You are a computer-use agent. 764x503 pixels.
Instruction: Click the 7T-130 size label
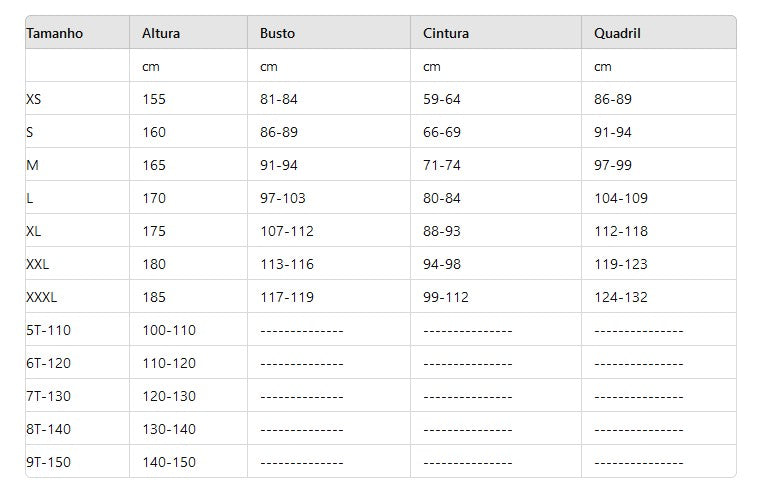(x=49, y=396)
